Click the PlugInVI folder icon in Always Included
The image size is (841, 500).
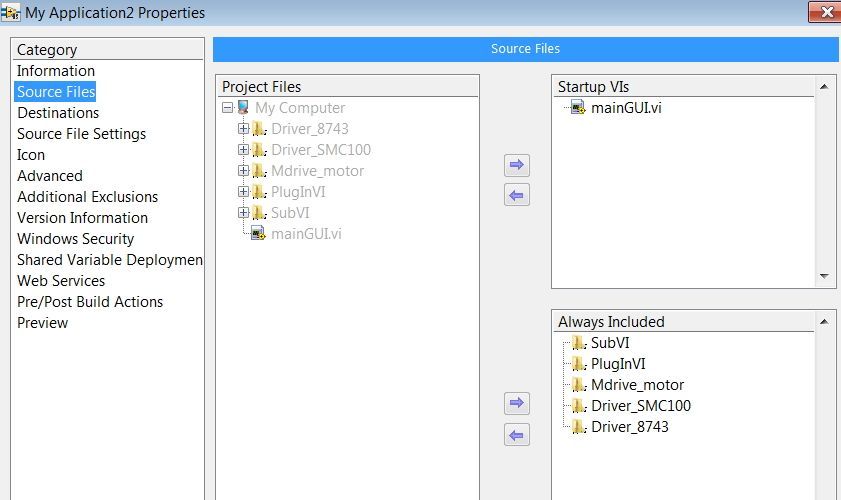(x=579, y=364)
